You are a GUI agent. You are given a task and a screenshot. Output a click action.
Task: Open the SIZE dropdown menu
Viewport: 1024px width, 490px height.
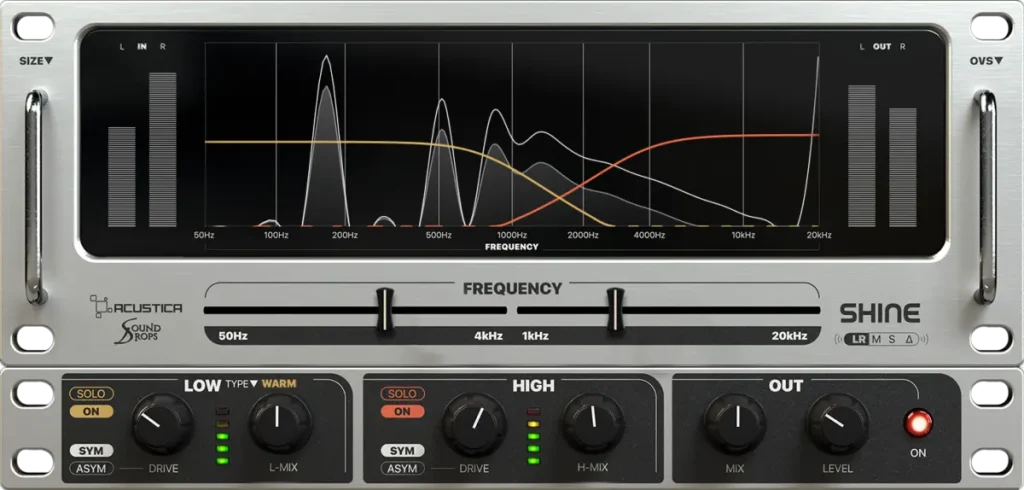36,61
